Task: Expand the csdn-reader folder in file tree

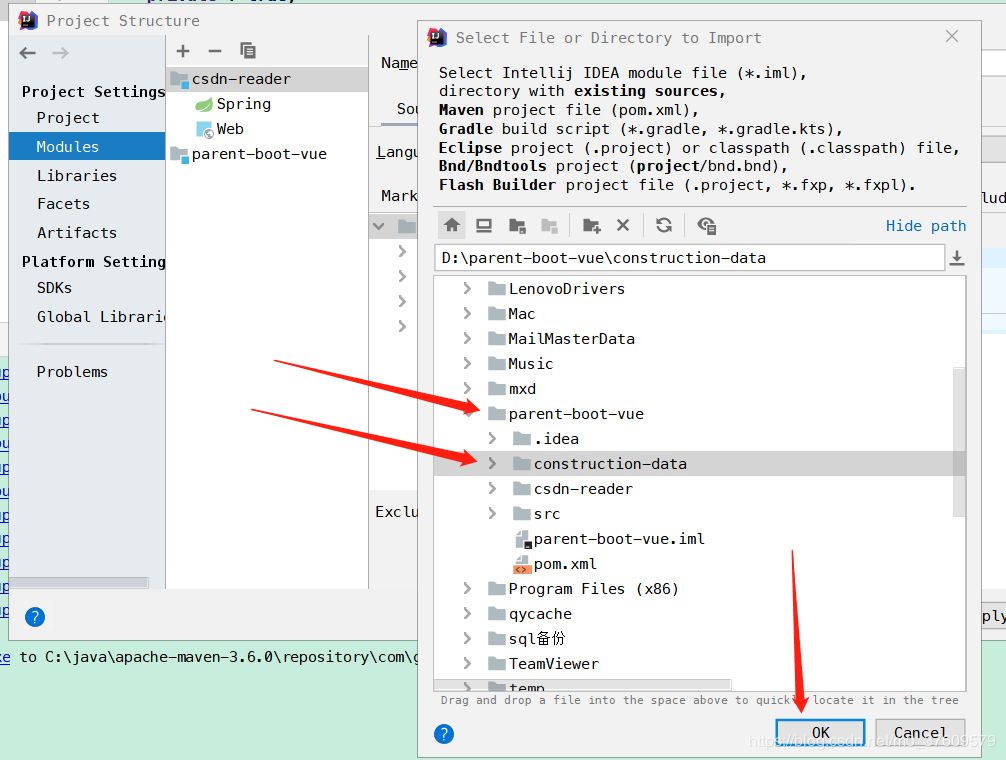Action: (x=492, y=489)
